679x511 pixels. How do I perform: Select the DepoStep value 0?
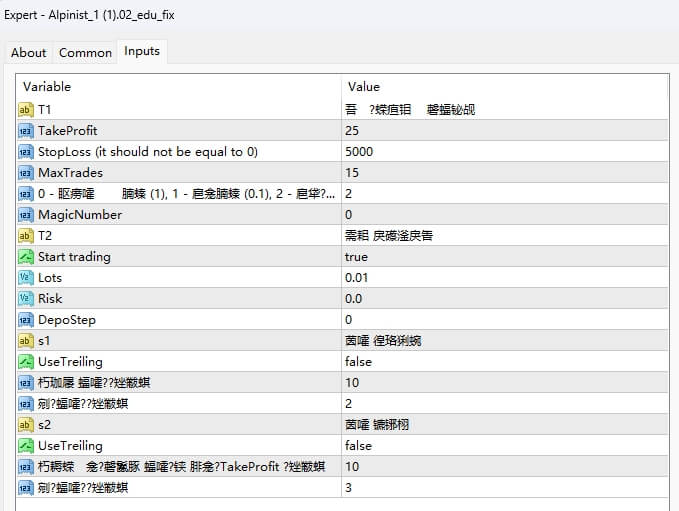pyautogui.click(x=349, y=320)
